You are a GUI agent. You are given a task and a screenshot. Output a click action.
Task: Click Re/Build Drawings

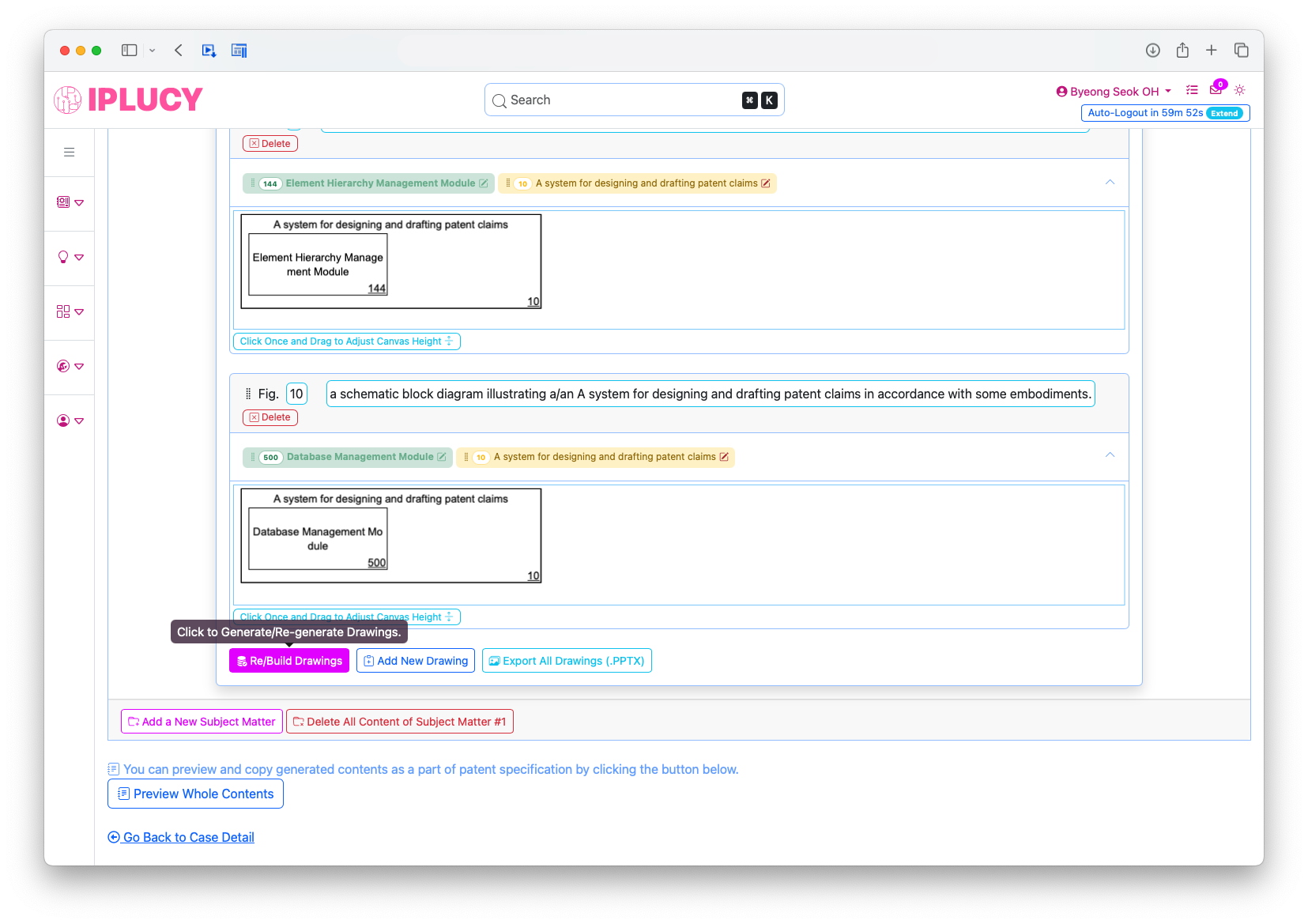point(289,661)
